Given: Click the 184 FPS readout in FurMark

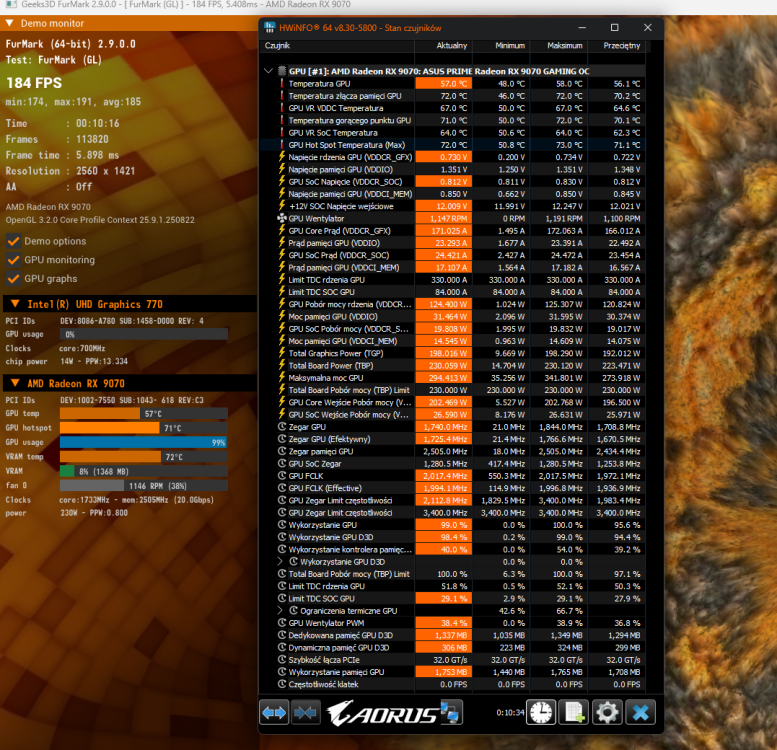Looking at the screenshot, I should 34,83.
